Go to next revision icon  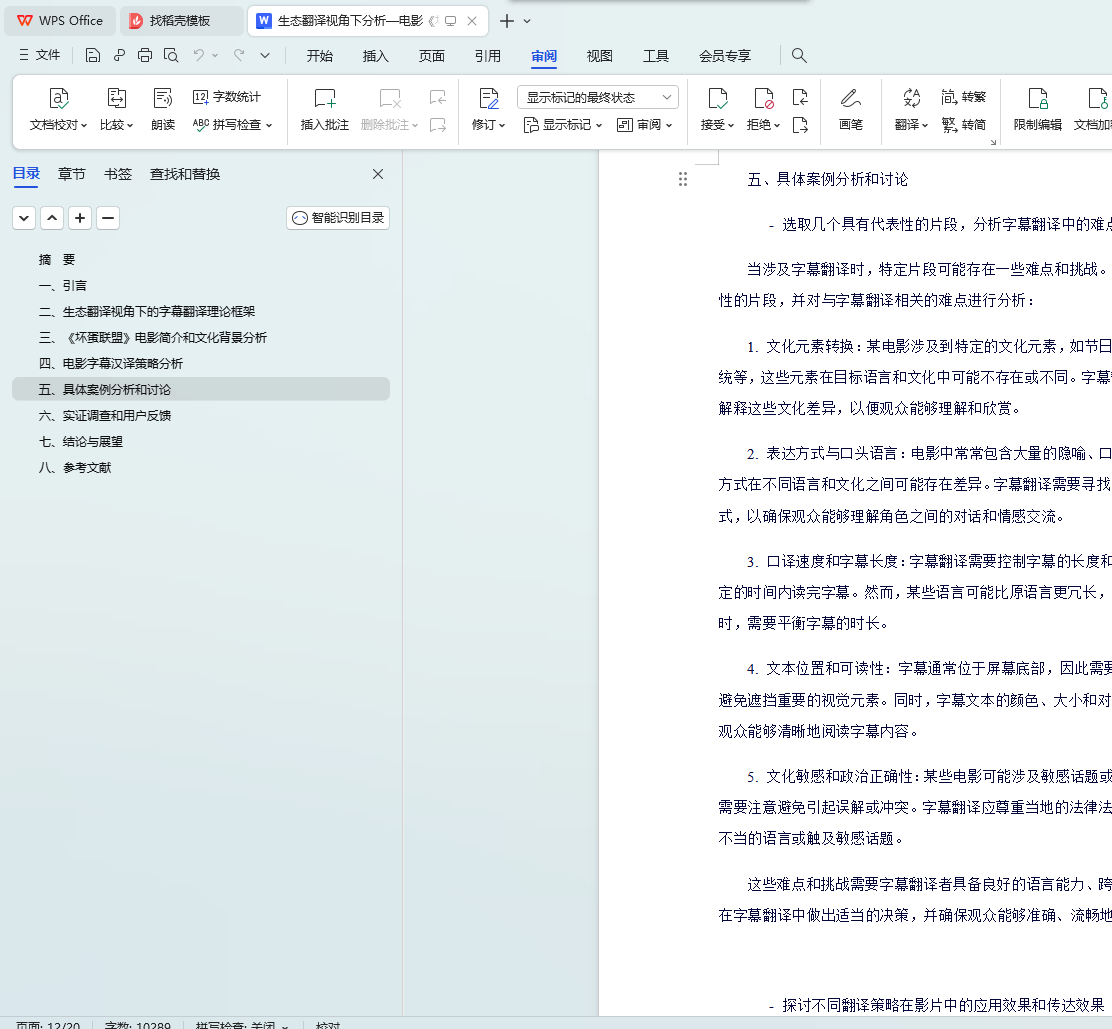pyautogui.click(x=800, y=126)
